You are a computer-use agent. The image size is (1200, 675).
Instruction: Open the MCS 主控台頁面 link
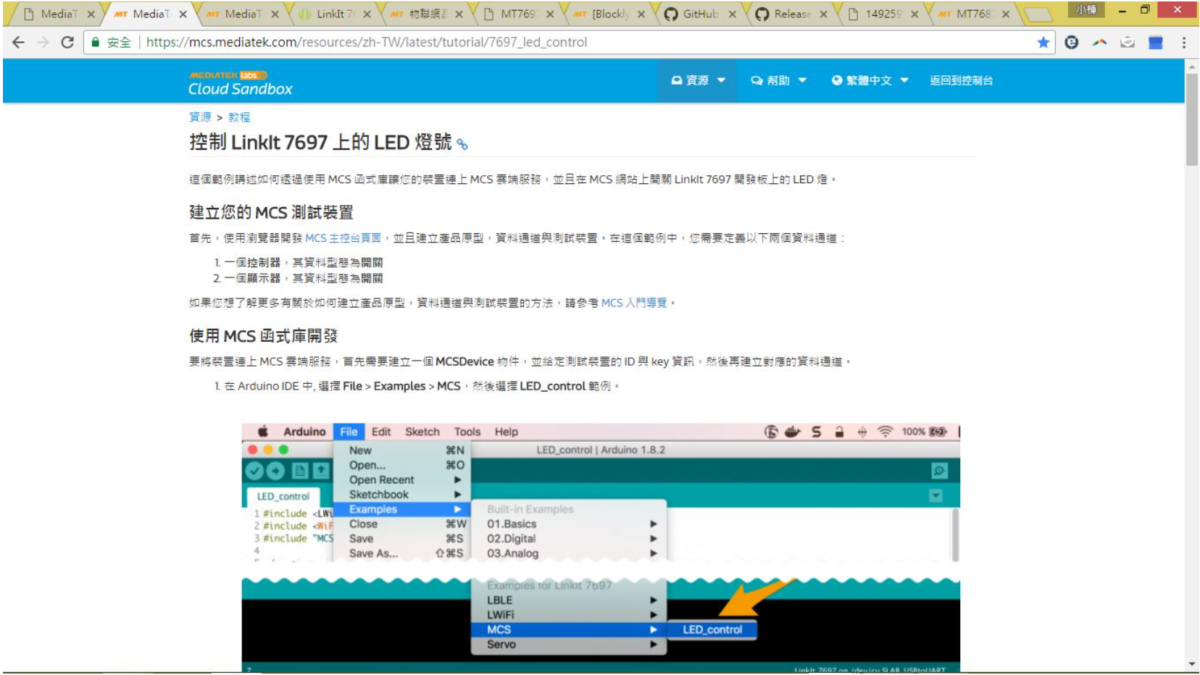343,239
